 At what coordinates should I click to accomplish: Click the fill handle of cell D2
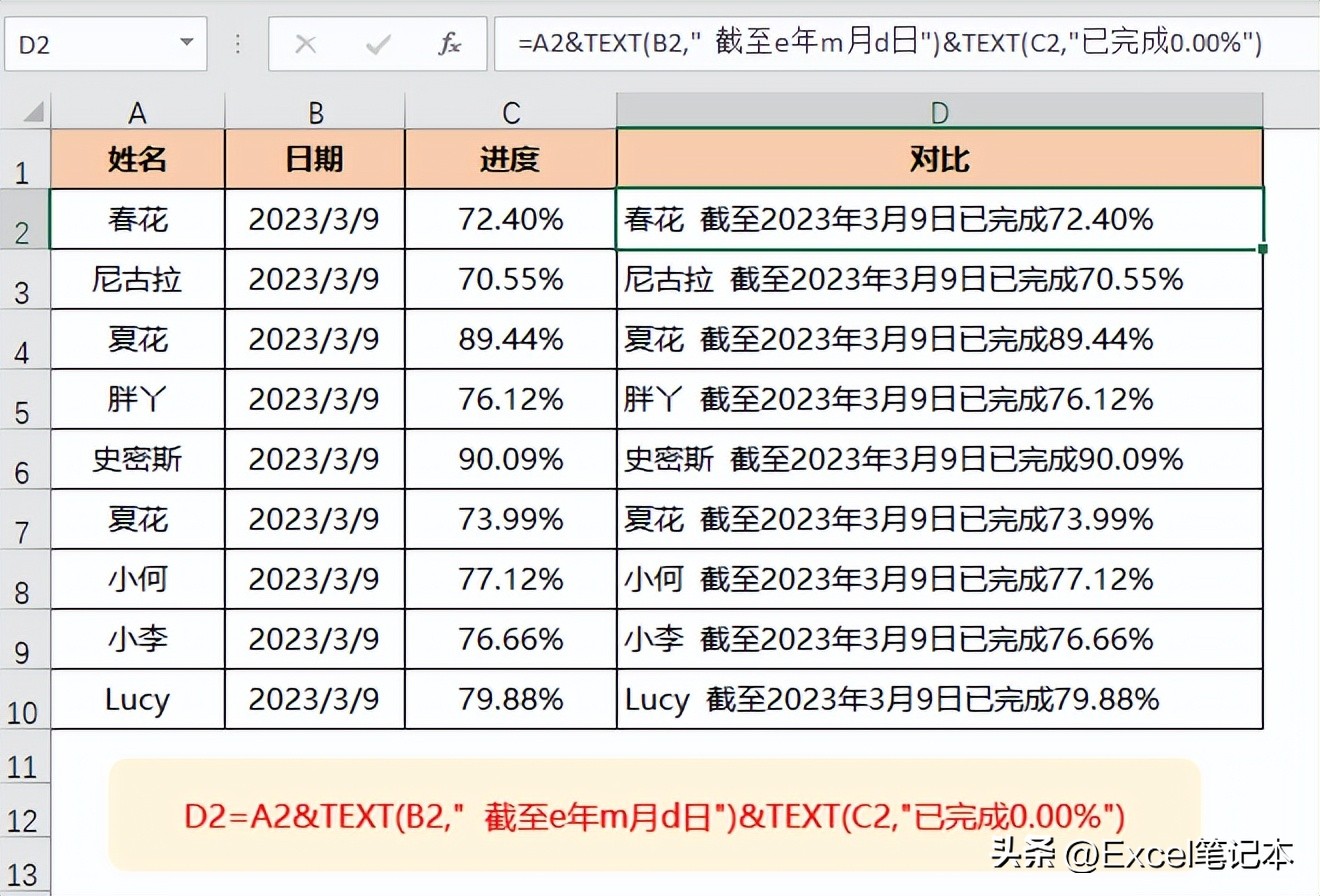1262,250
